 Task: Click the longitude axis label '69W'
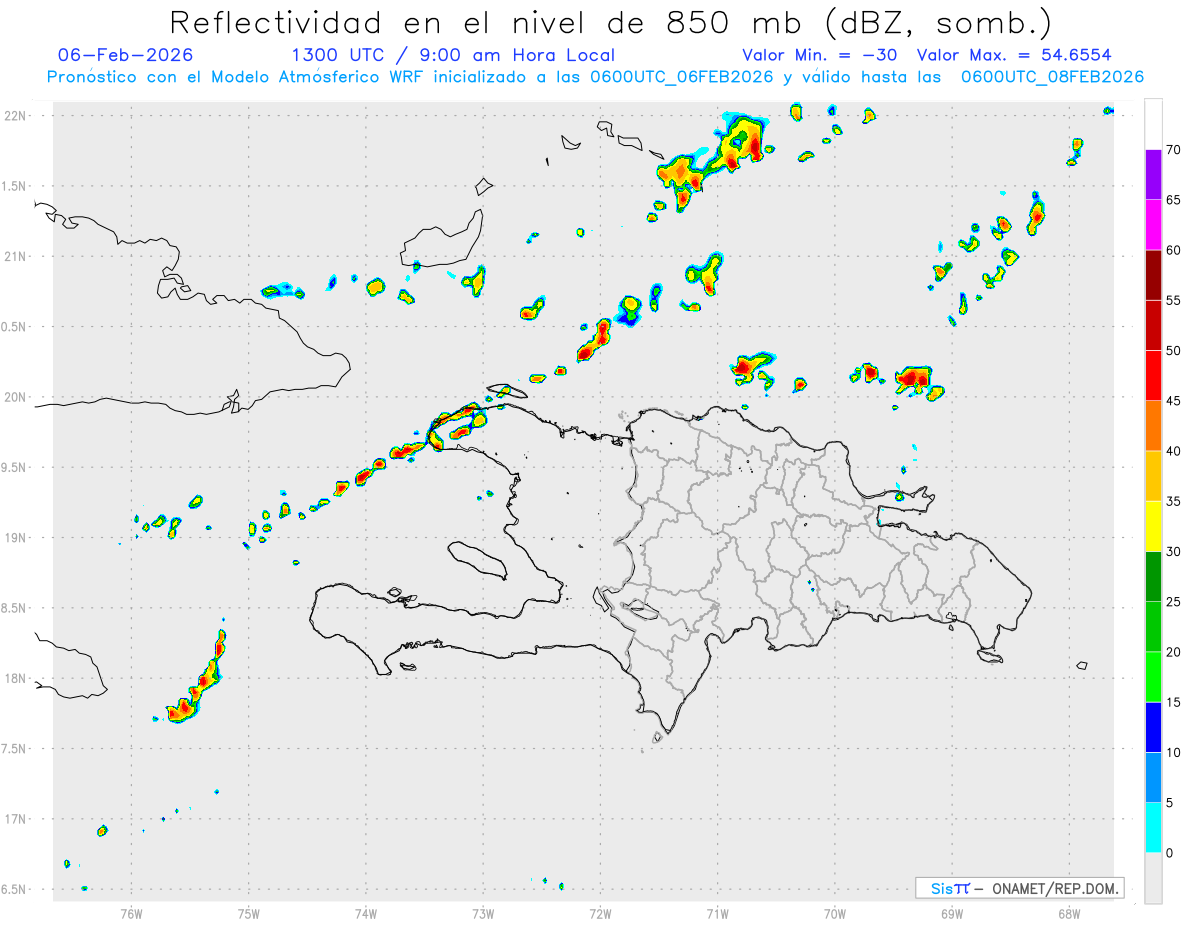coord(952,913)
